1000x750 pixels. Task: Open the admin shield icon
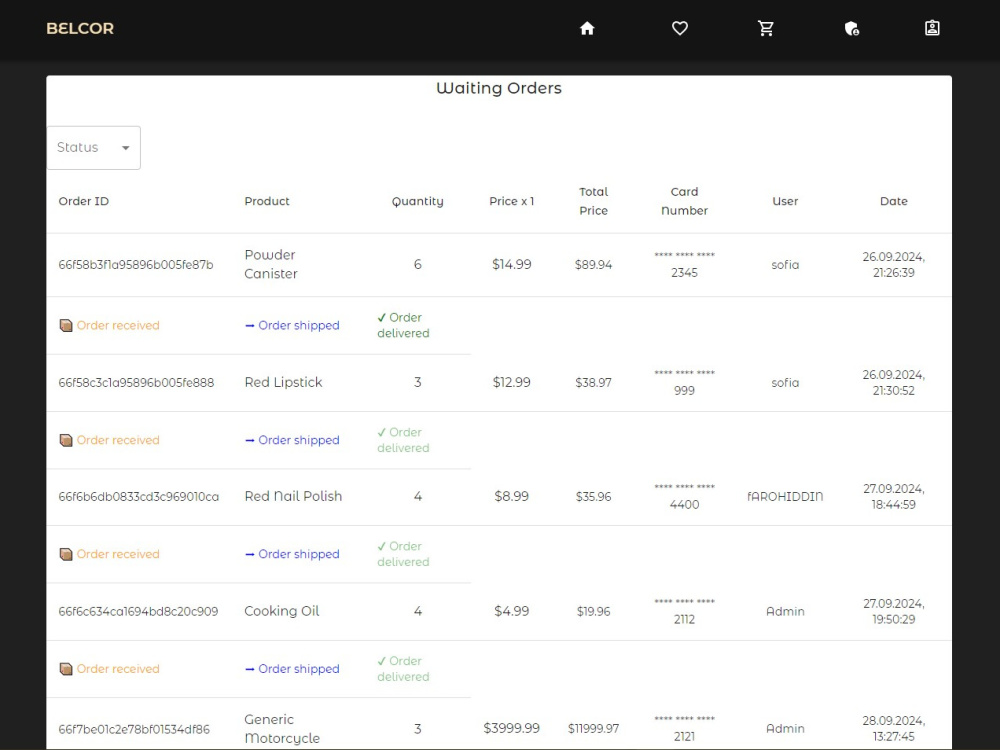851,28
